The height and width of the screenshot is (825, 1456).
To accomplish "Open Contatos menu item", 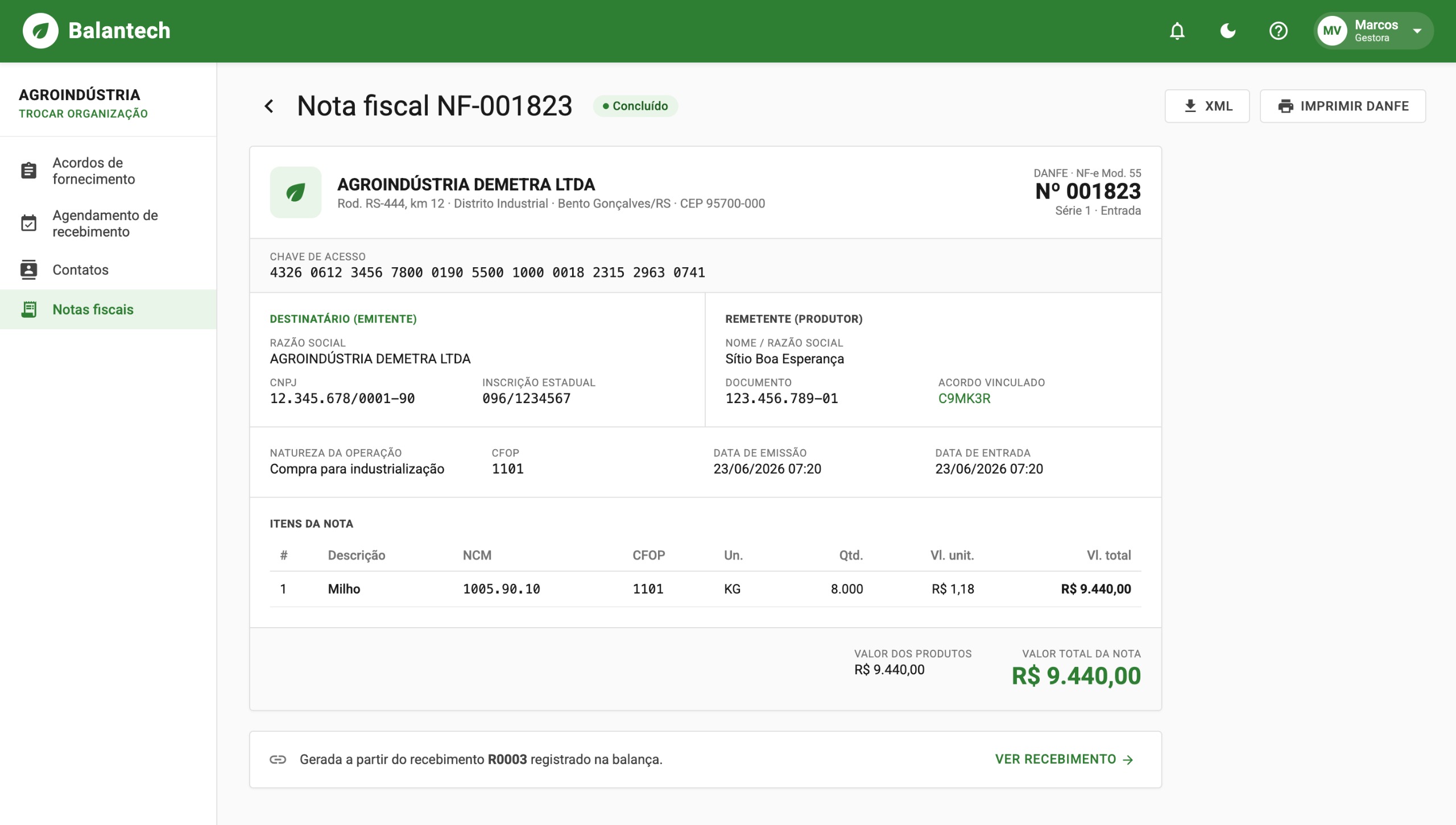I will pos(108,270).
